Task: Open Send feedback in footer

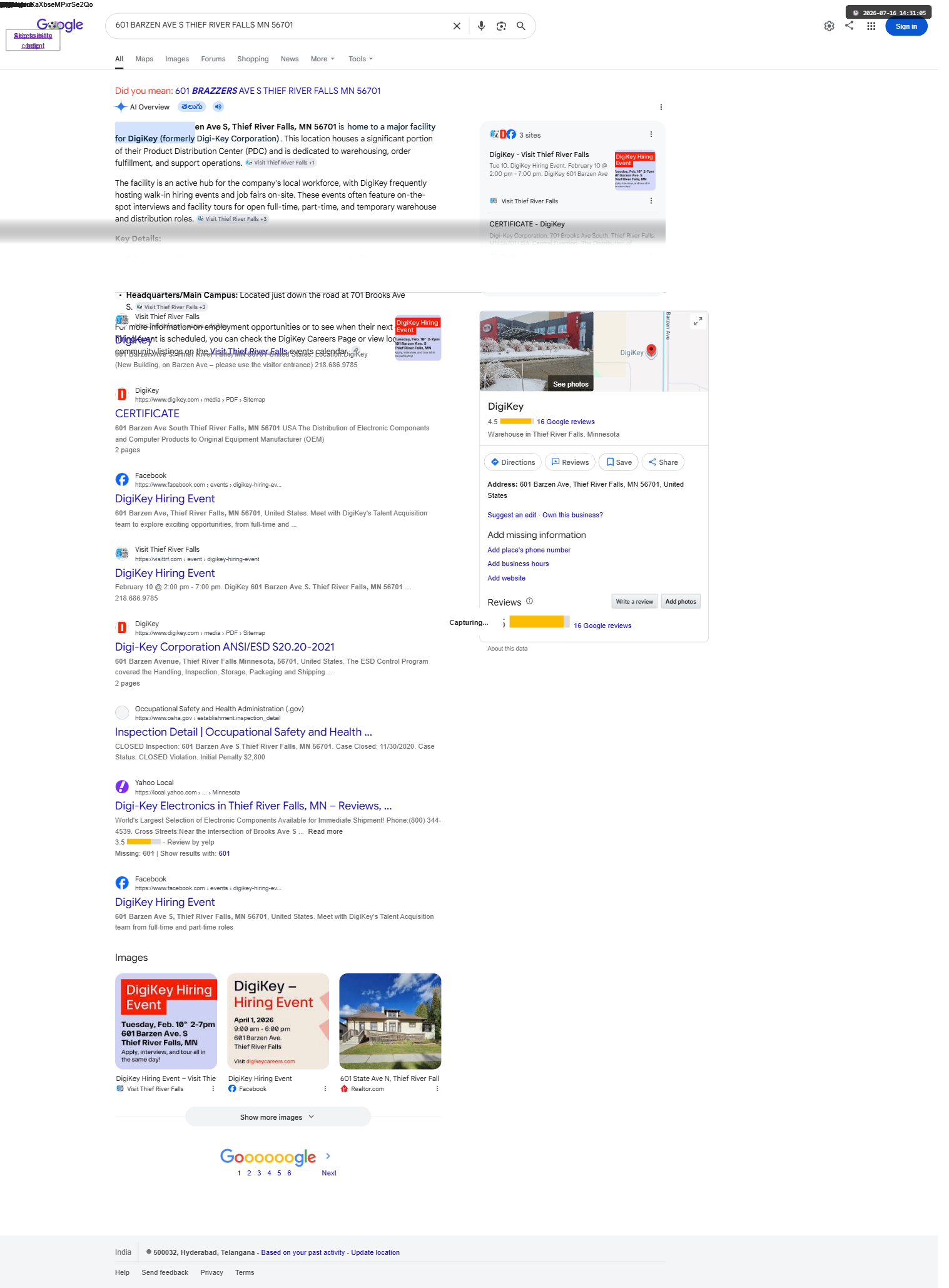Action: (165, 1272)
